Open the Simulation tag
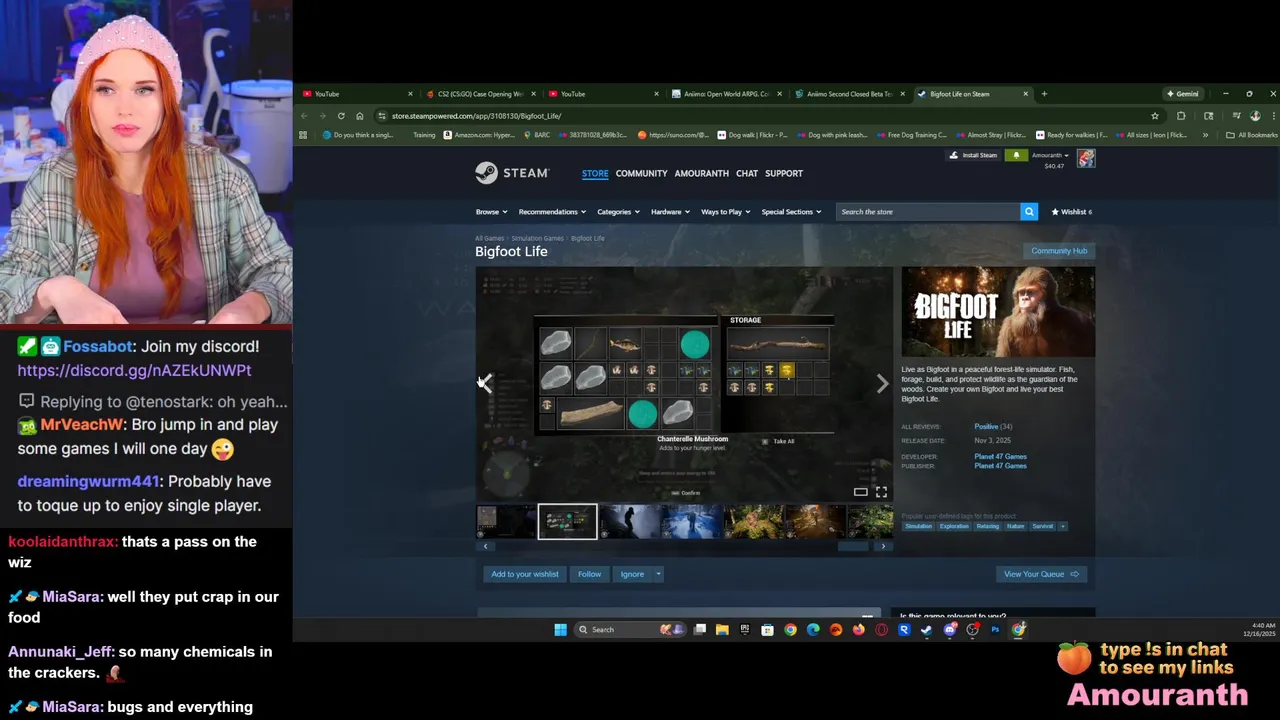Image resolution: width=1280 pixels, height=720 pixels. (x=918, y=526)
